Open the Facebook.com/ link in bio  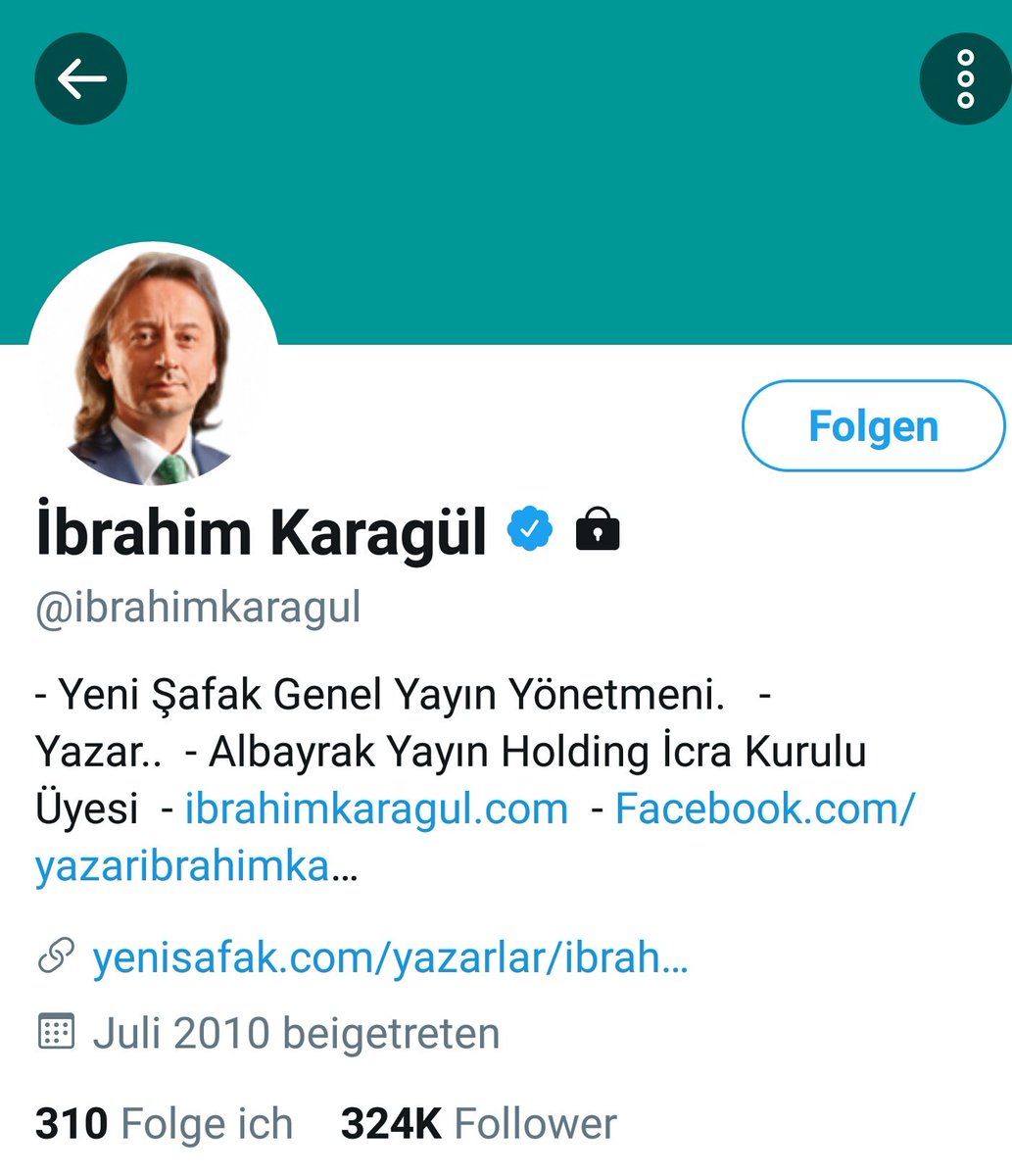pos(765,809)
